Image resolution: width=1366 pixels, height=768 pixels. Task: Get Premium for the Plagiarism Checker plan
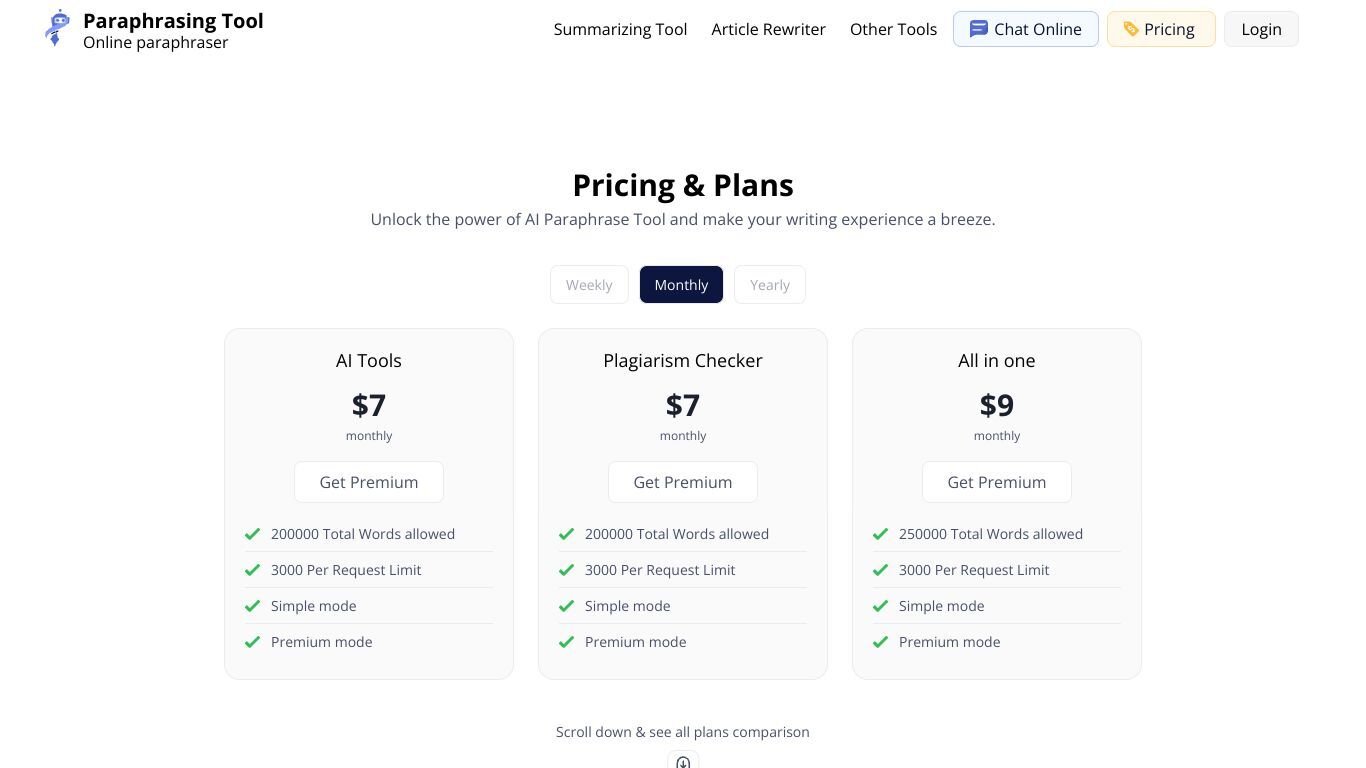click(683, 482)
